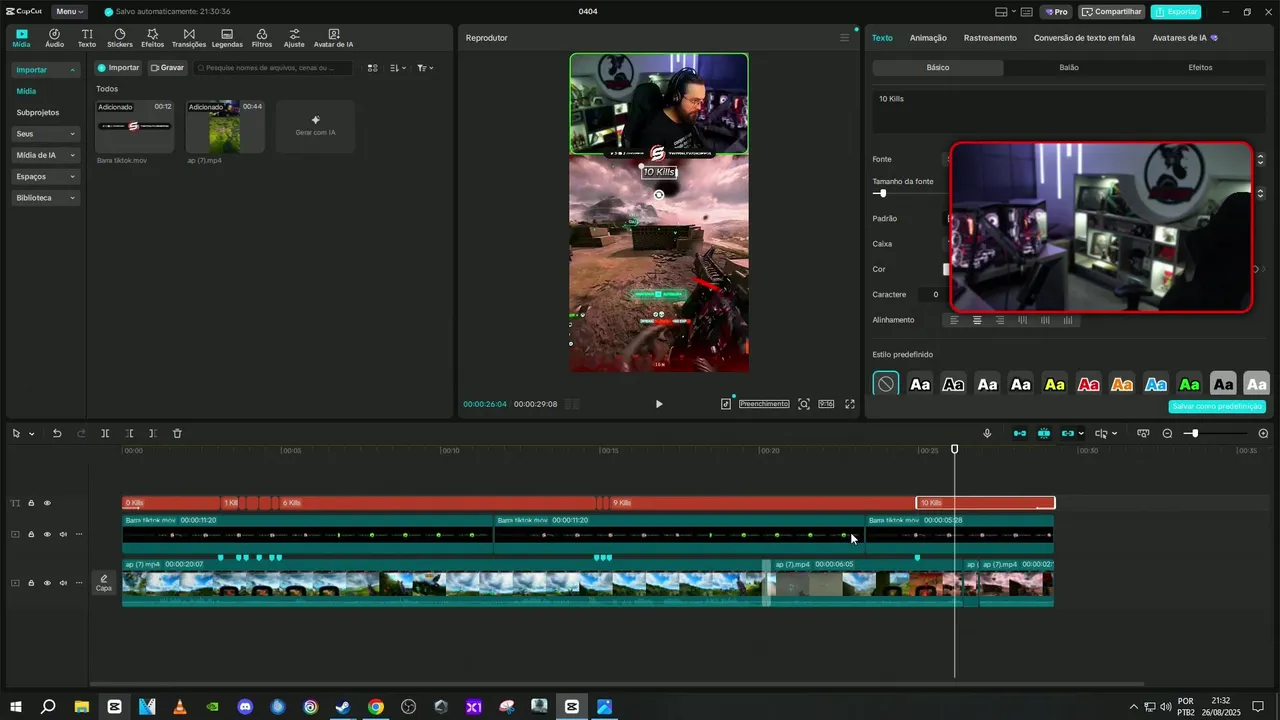
Task: Click the media search field
Action: [273, 68]
